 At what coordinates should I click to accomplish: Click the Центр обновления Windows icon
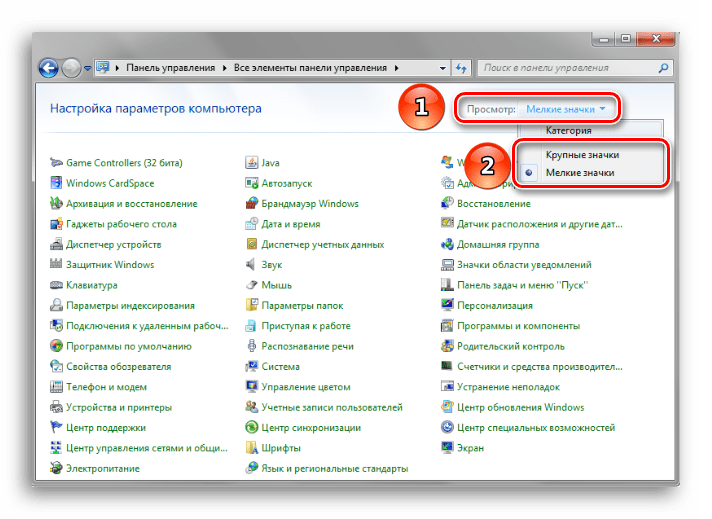447,407
